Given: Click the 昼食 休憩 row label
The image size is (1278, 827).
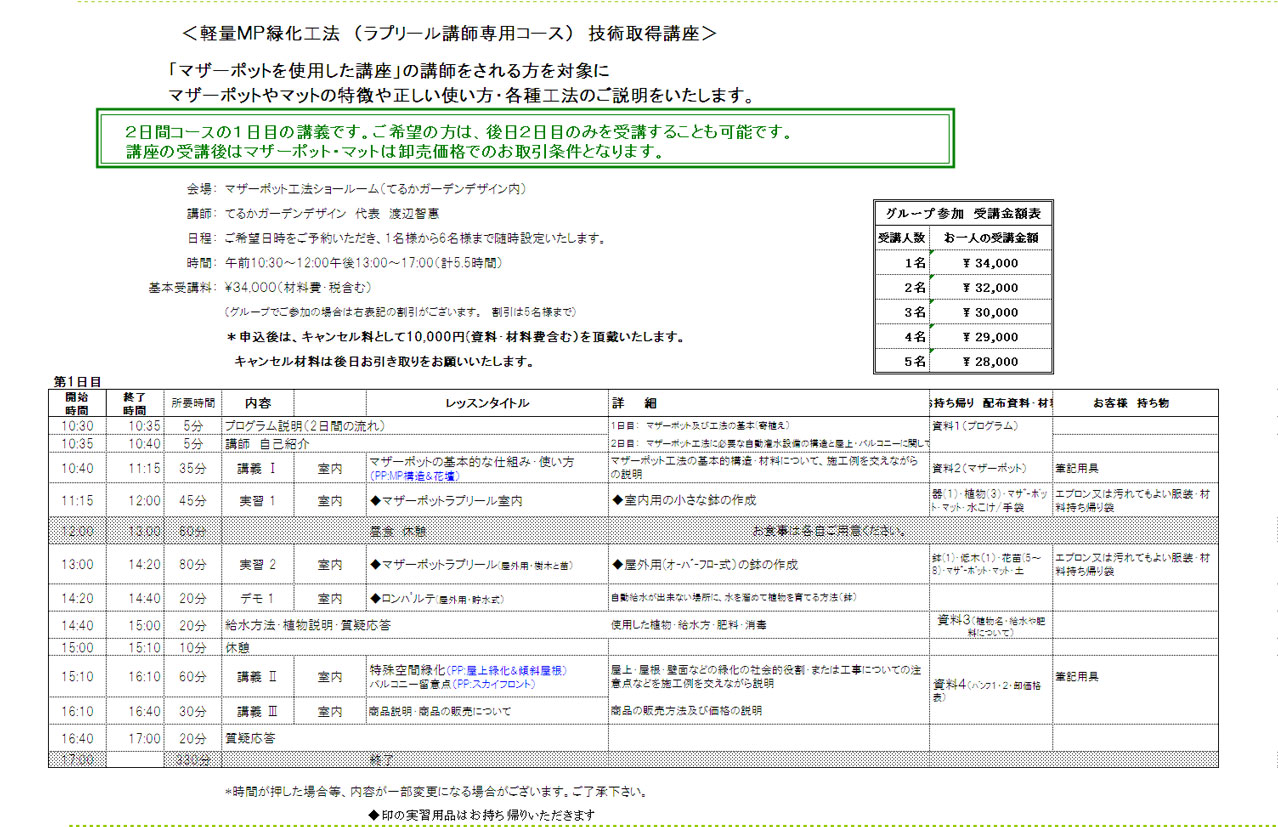Looking at the screenshot, I should pos(398,531).
